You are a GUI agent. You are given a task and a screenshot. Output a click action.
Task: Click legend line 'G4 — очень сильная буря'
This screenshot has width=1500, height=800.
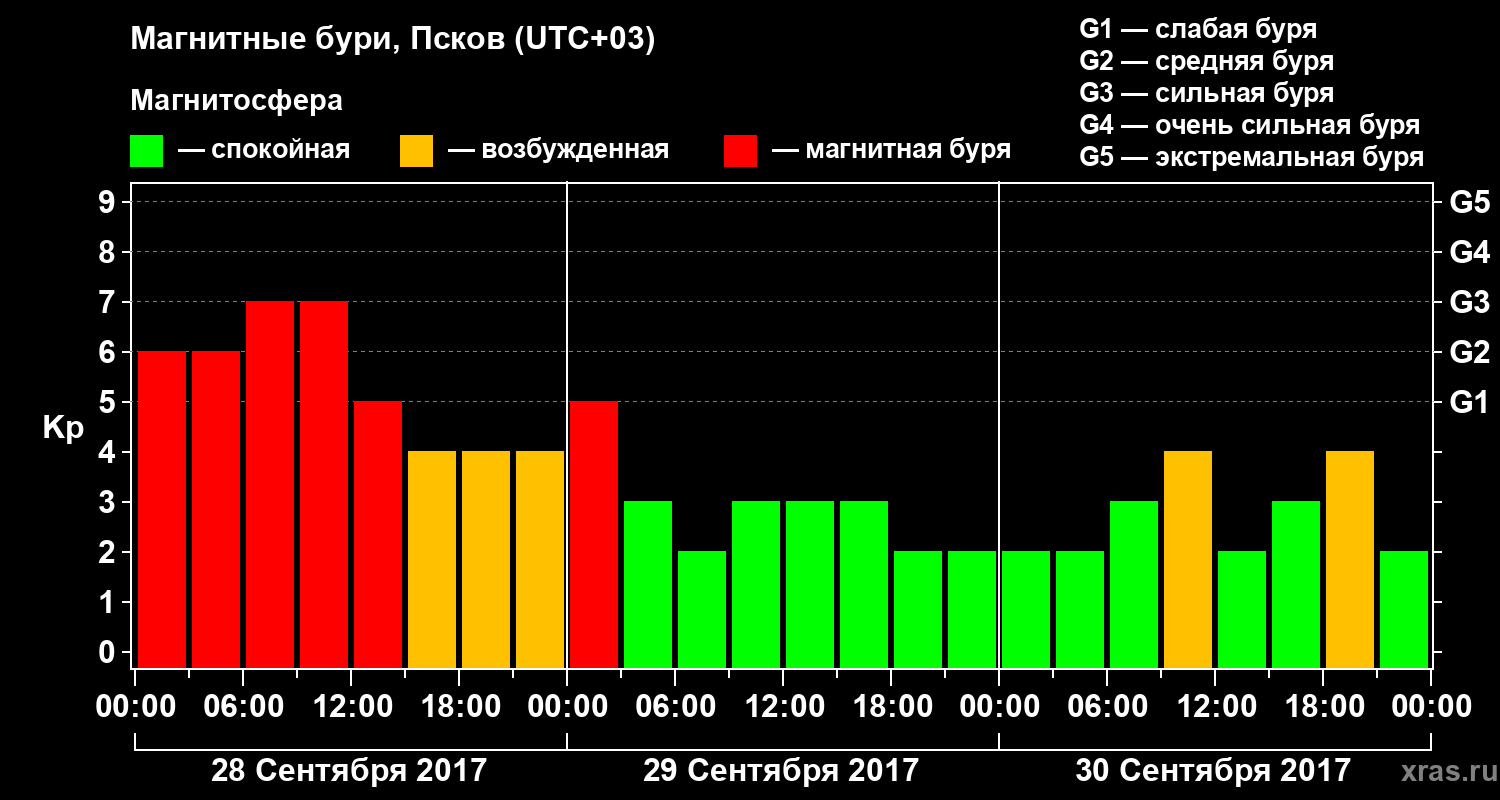(1250, 125)
